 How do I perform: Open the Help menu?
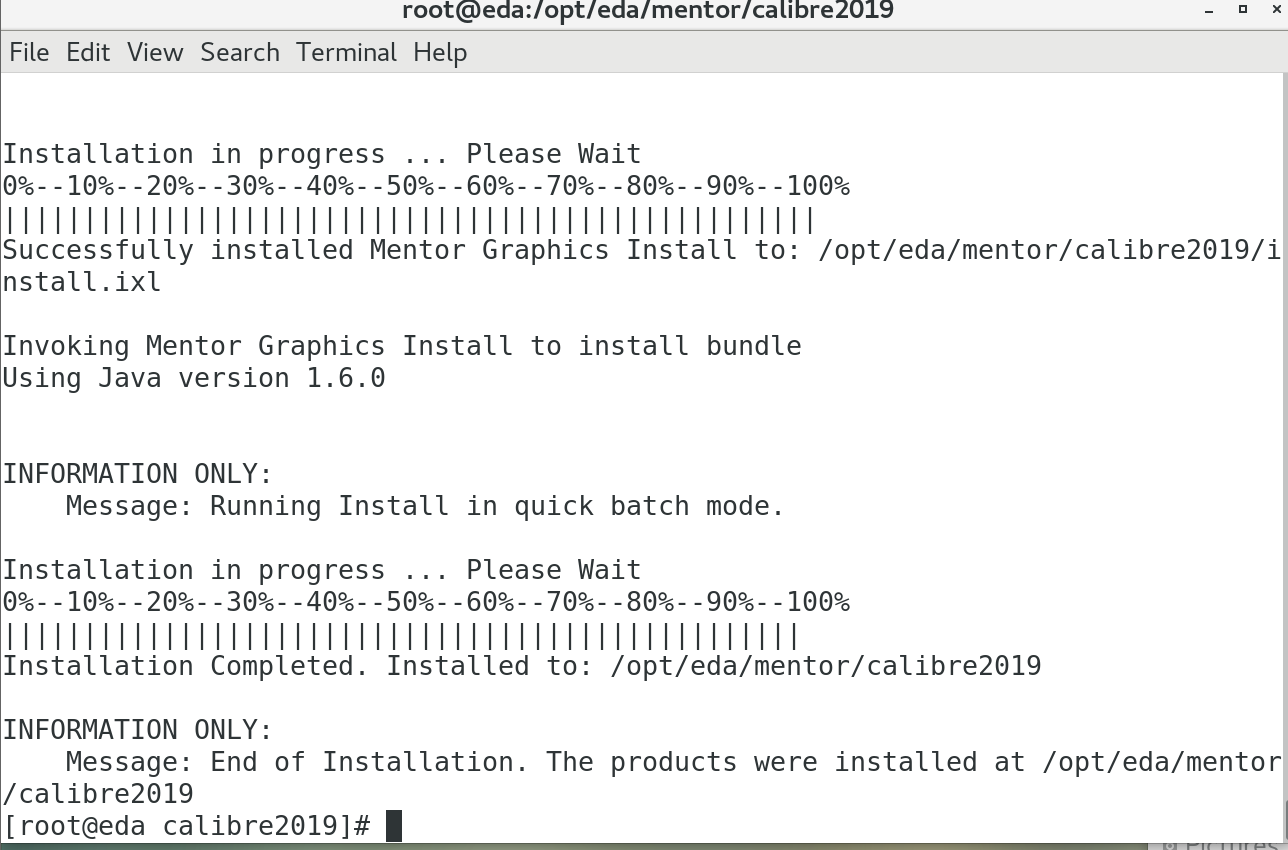[440, 52]
